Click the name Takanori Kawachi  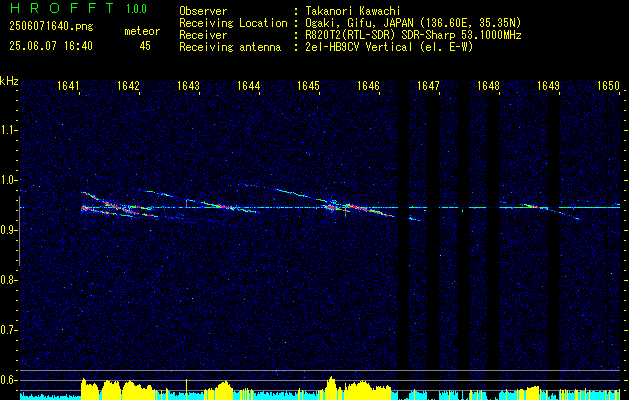coord(353,11)
